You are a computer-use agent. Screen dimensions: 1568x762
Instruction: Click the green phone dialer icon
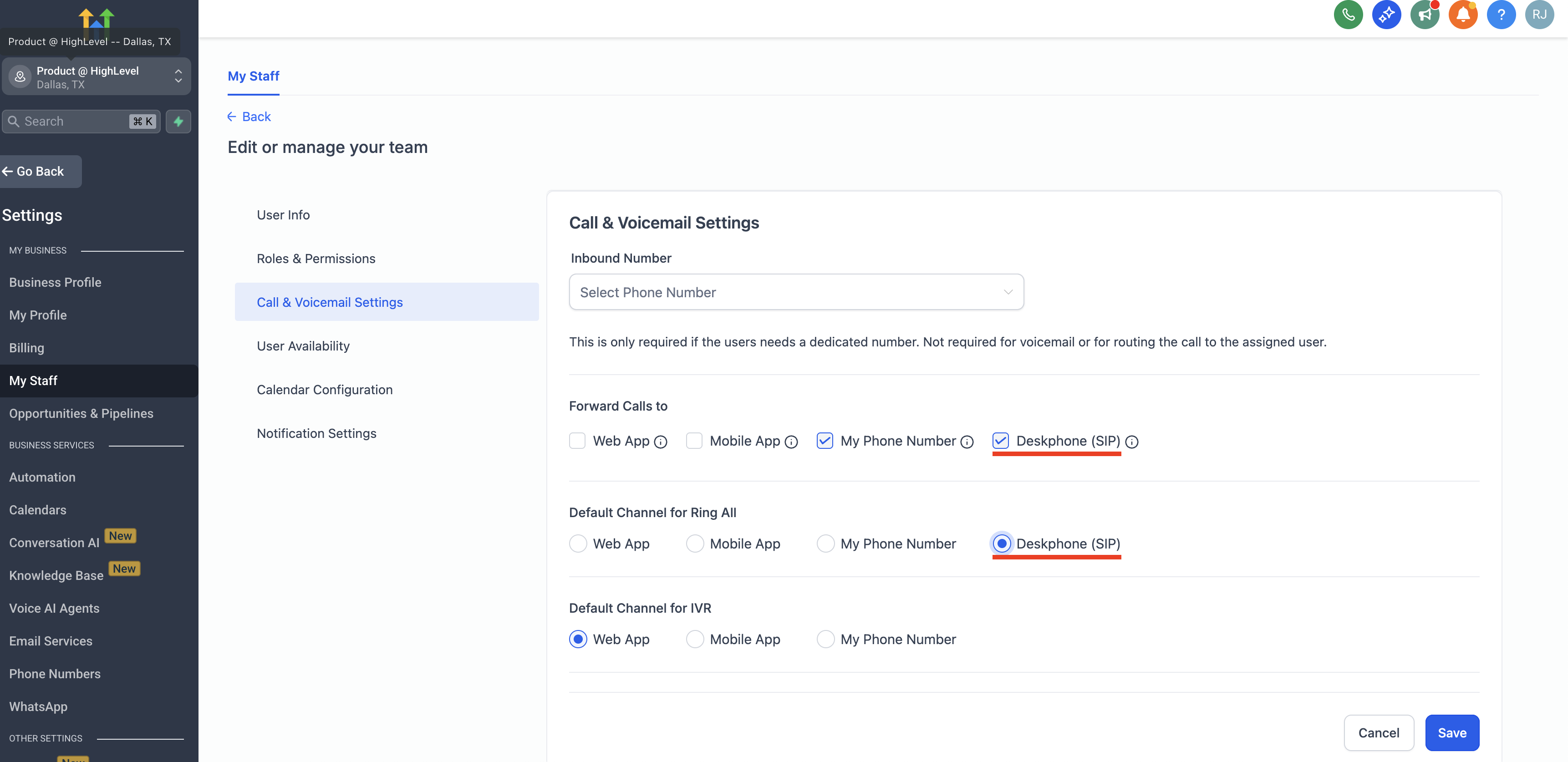click(1348, 15)
